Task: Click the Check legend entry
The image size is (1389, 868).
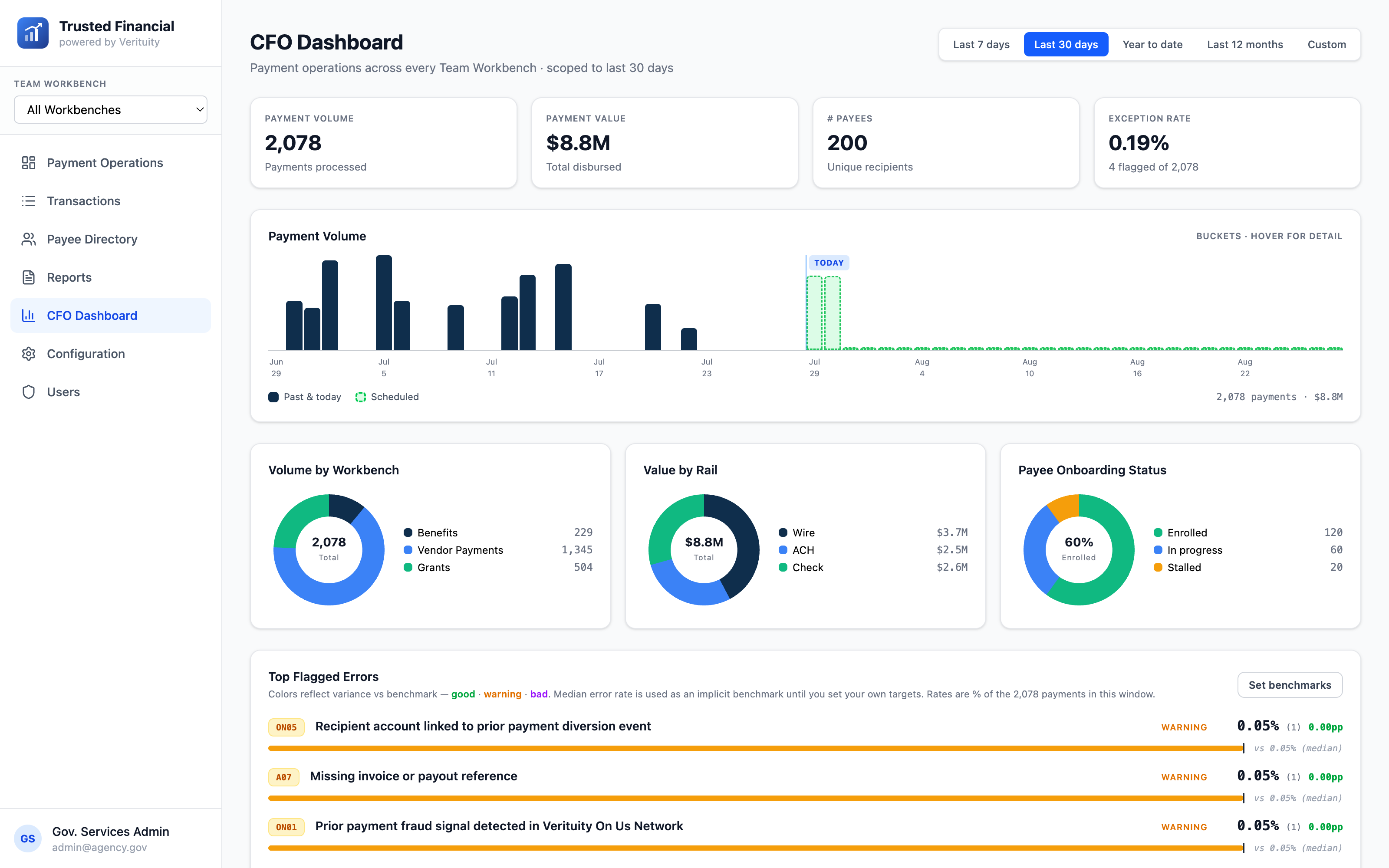Action: click(x=873, y=567)
